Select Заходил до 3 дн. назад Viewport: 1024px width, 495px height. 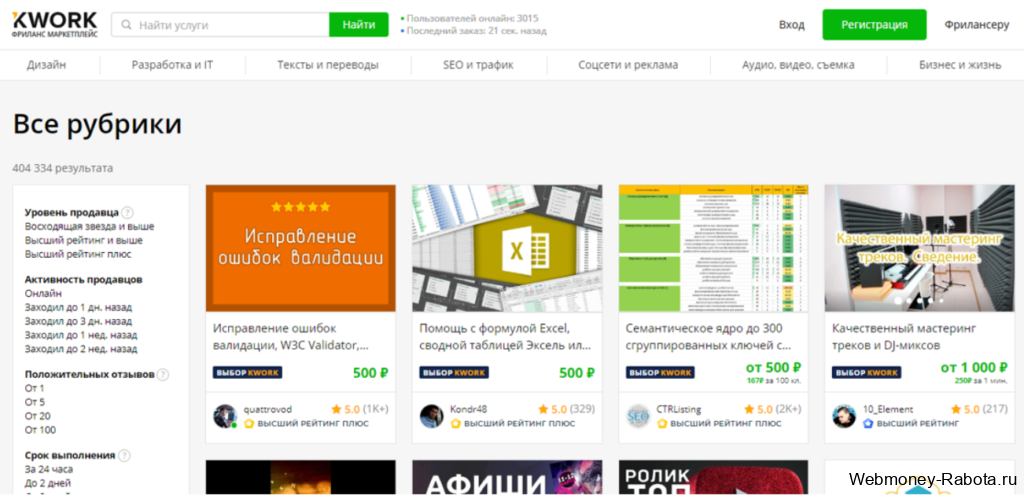[x=78, y=321]
